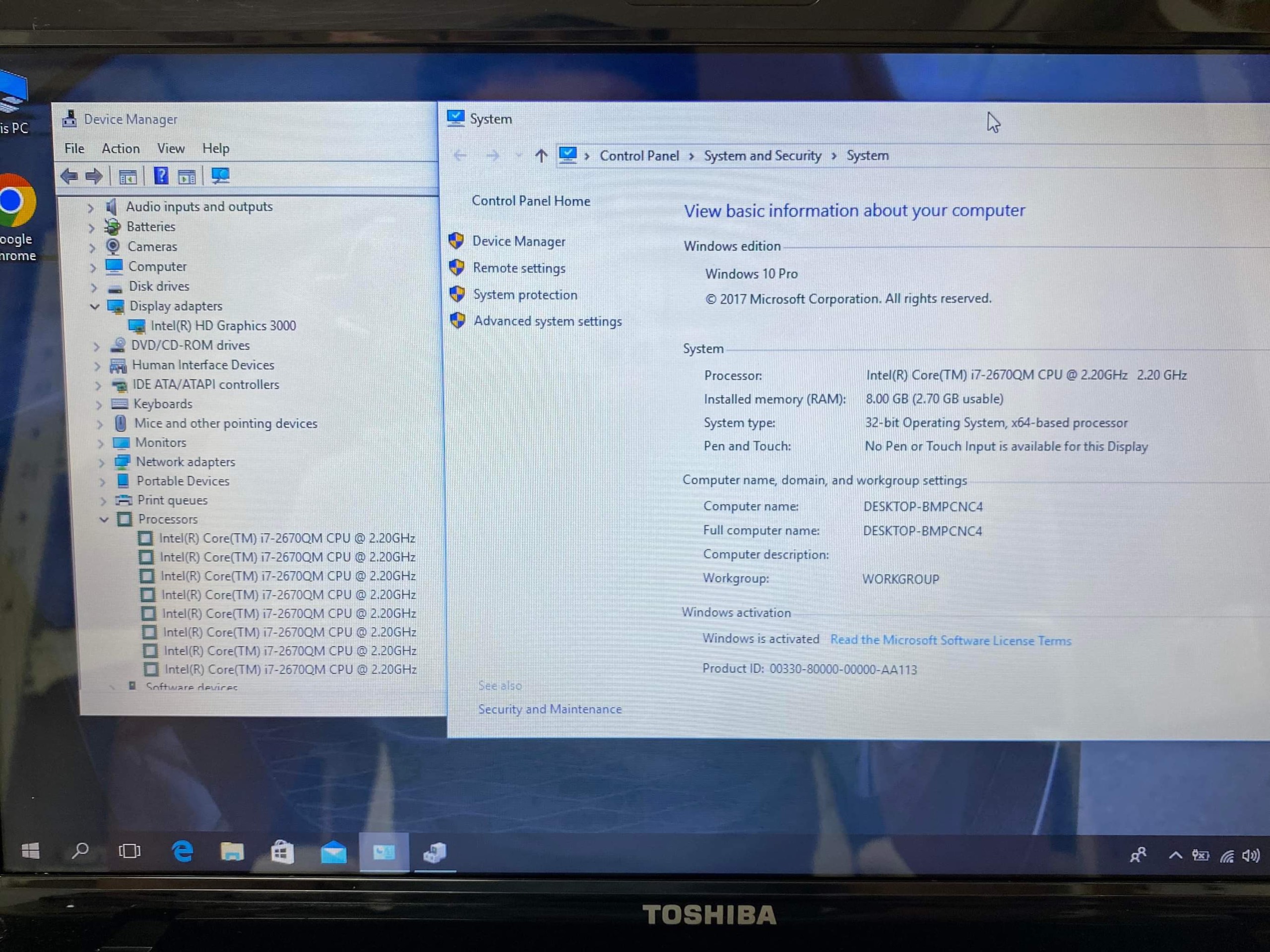1270x952 pixels.
Task: Click the People icon in the system tray
Action: [x=1138, y=855]
